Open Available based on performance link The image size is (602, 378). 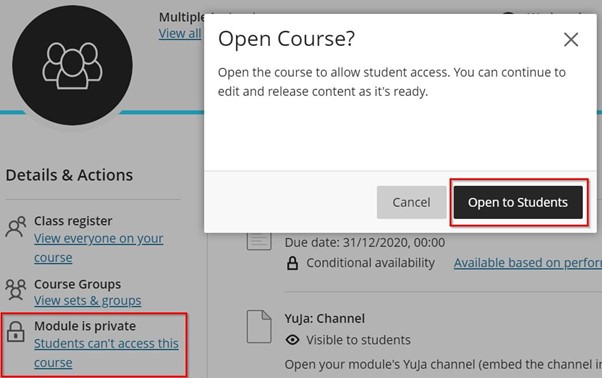click(528, 263)
